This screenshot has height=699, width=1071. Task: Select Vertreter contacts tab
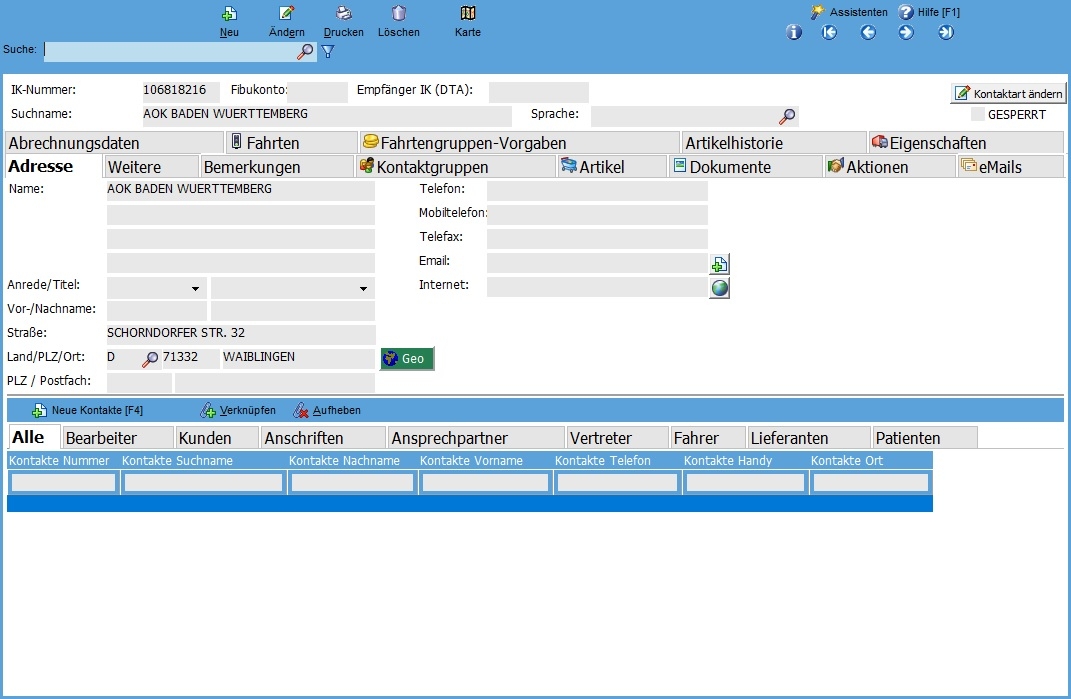tap(617, 438)
